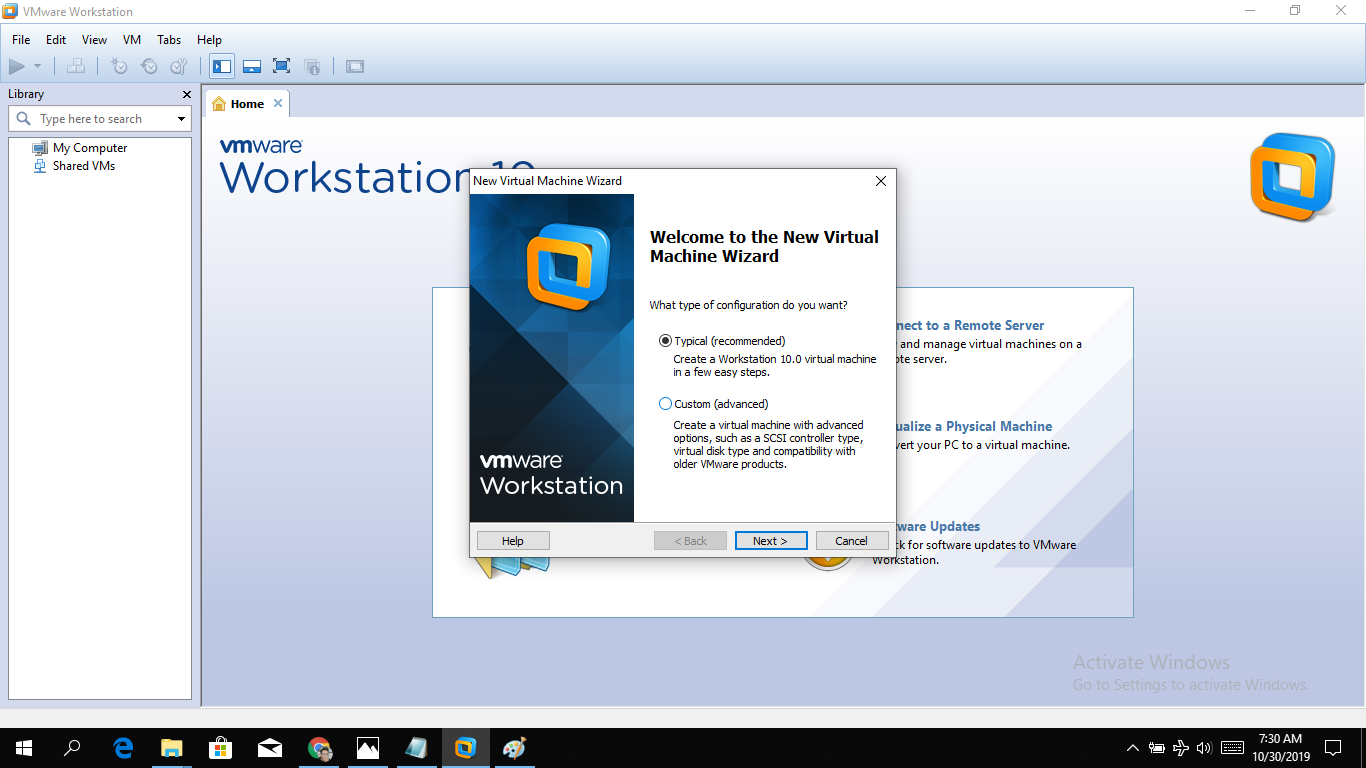Click the Software Updates link
This screenshot has width=1366, height=768.
pos(938,526)
